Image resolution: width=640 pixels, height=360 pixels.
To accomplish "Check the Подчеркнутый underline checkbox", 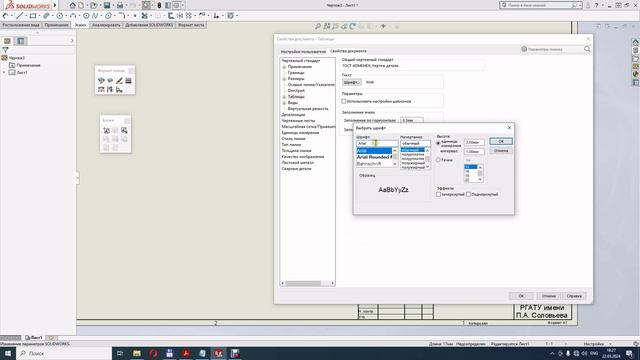I will click(x=469, y=194).
